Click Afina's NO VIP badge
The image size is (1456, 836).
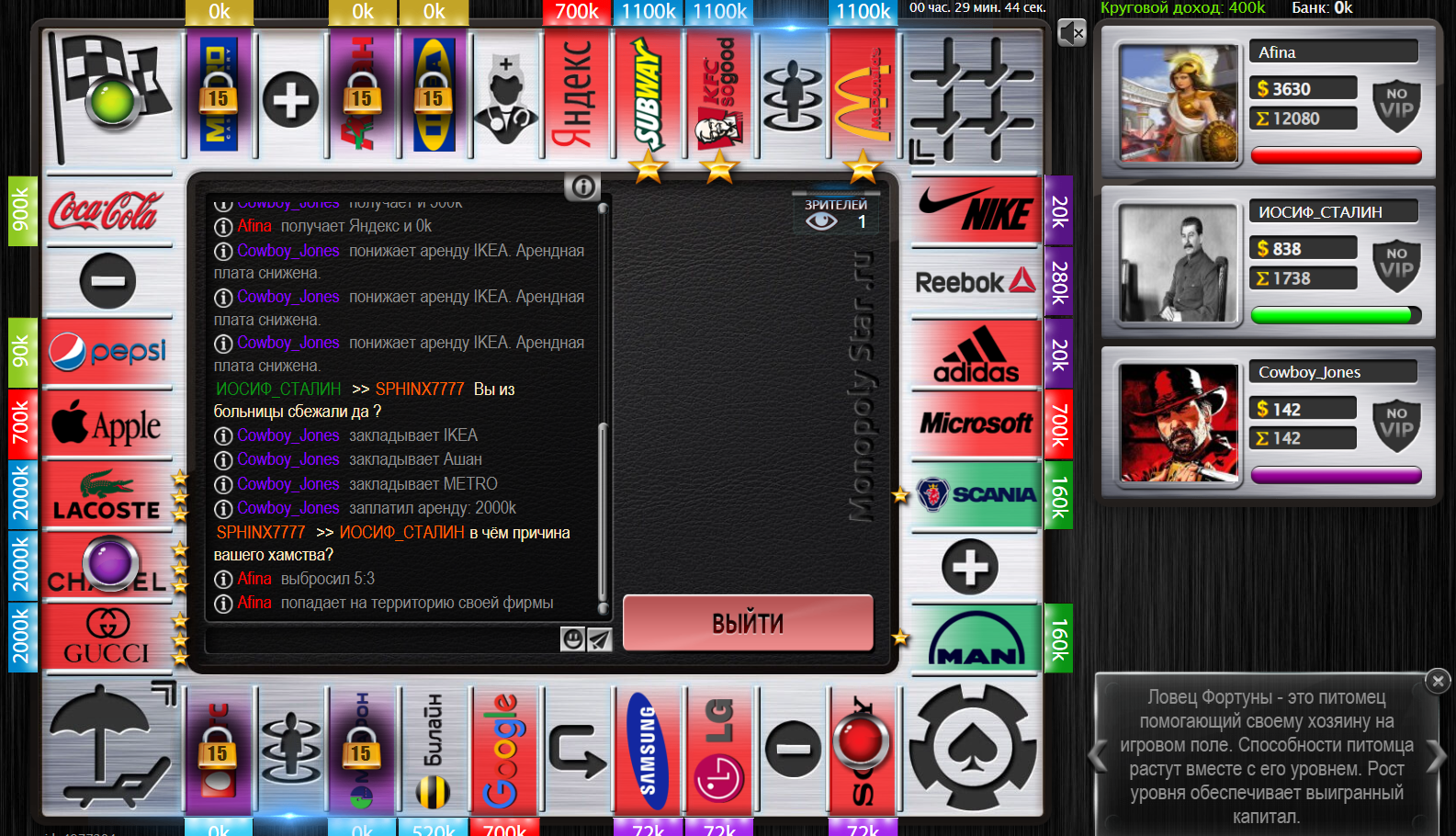click(1396, 107)
